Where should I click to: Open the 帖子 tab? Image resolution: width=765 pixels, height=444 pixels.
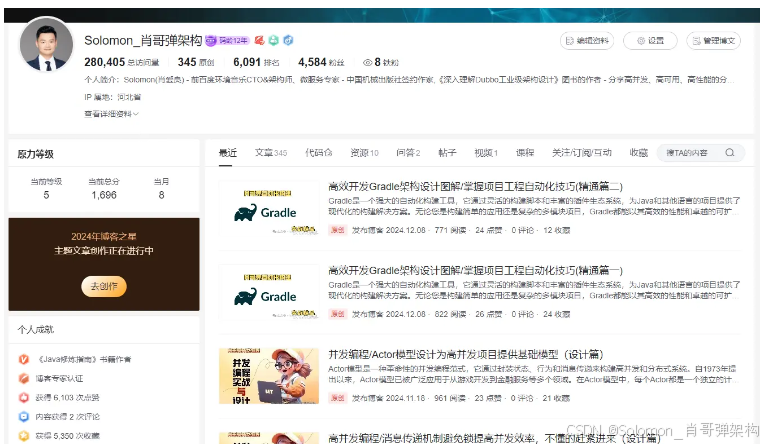coord(447,153)
